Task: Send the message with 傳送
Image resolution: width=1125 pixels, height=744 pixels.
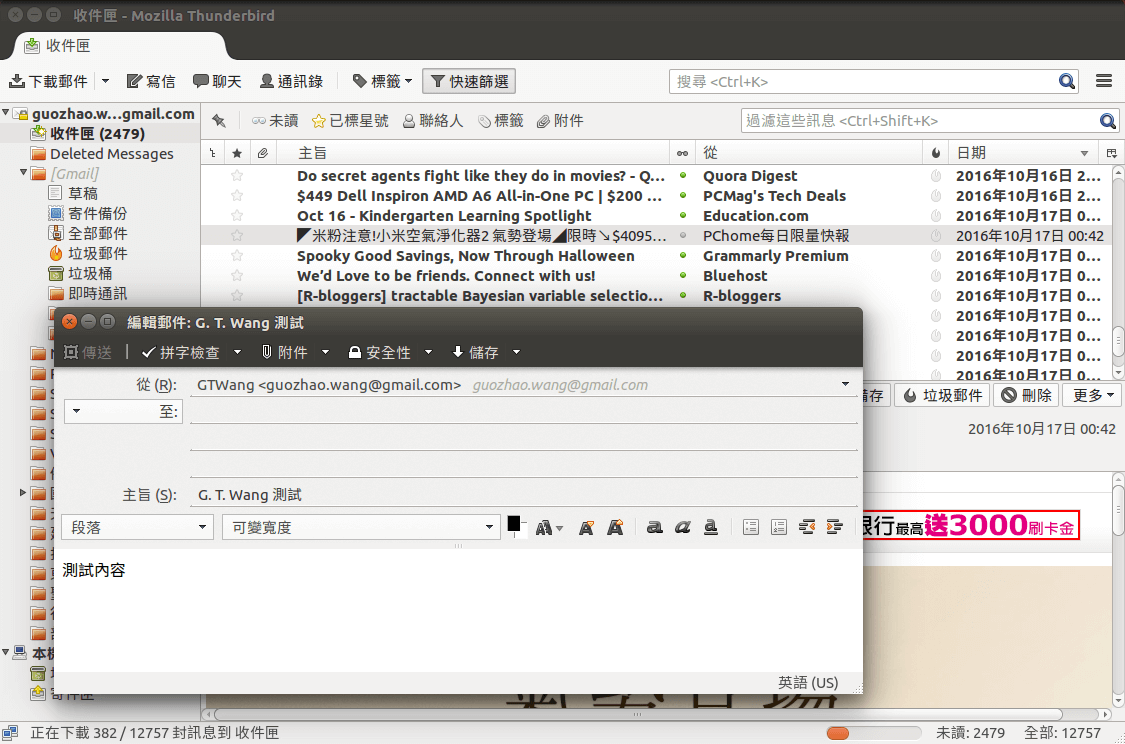Action: (88, 352)
